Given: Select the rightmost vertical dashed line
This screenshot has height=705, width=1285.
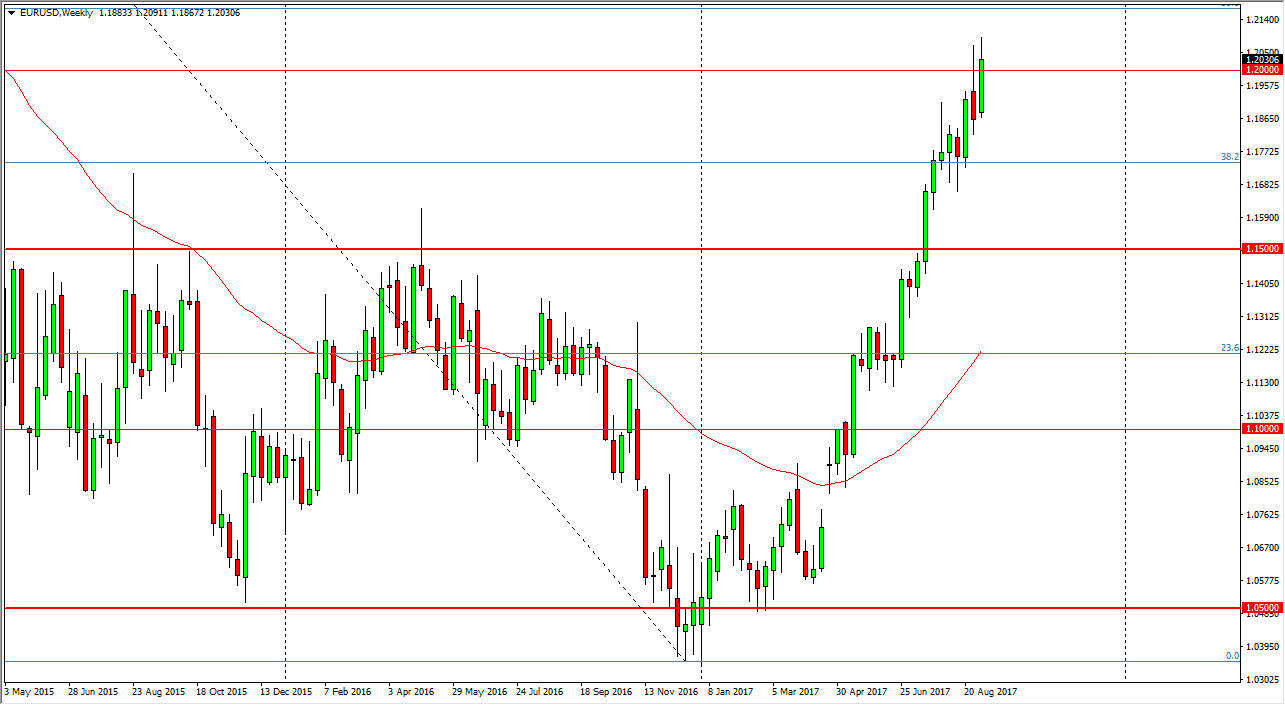Looking at the screenshot, I should 1126,350.
